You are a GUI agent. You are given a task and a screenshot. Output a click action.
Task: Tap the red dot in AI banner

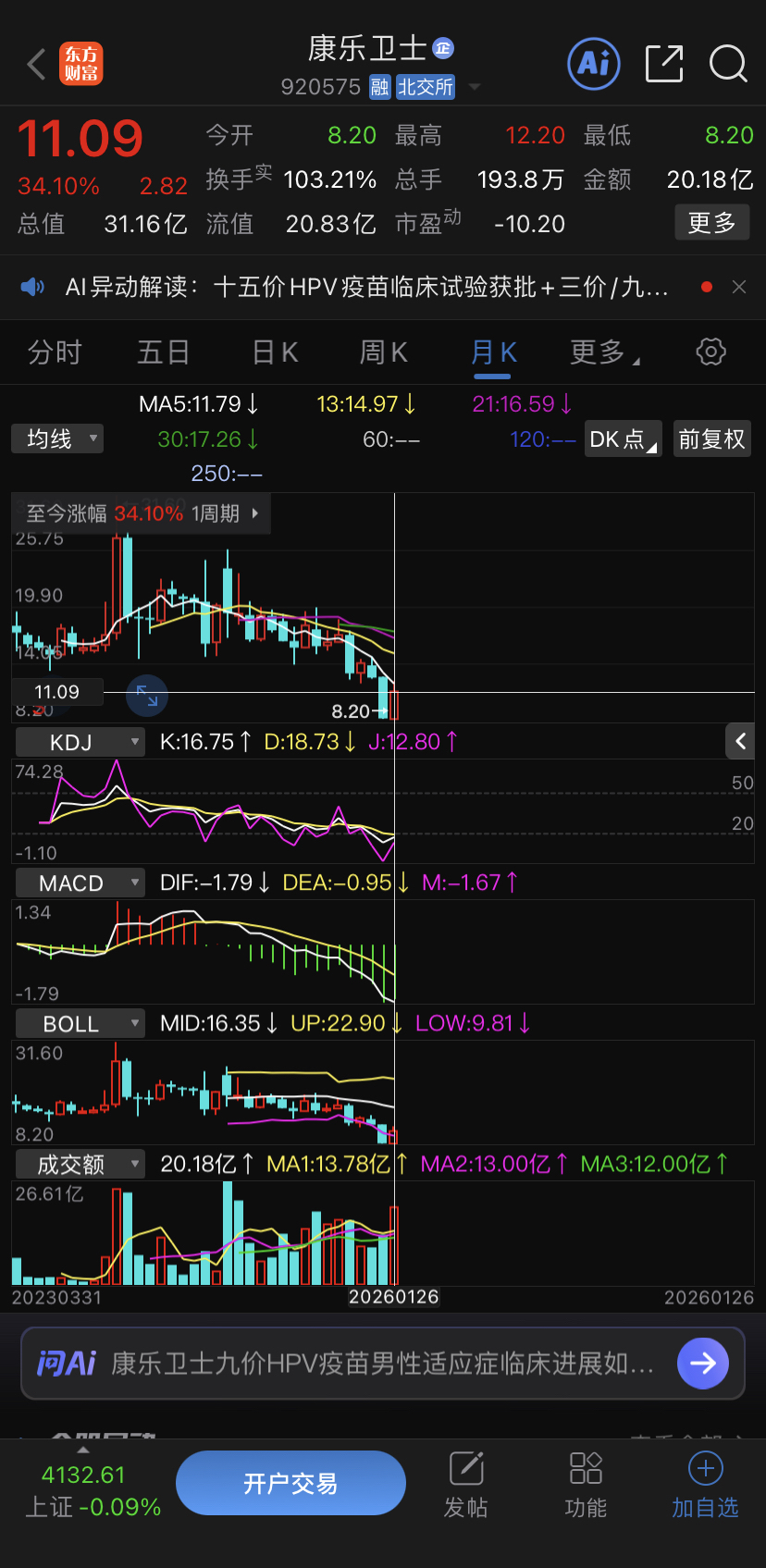[707, 287]
